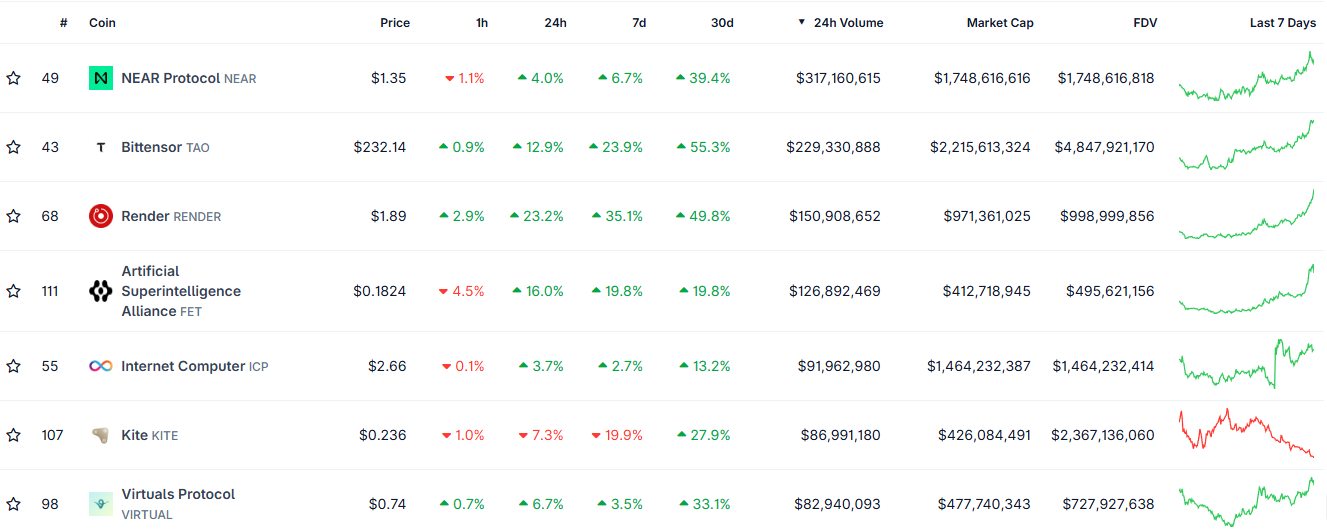Viewport: 1327px width, 531px height.
Task: Open the Virtuals Protocol coin link
Action: (x=178, y=494)
